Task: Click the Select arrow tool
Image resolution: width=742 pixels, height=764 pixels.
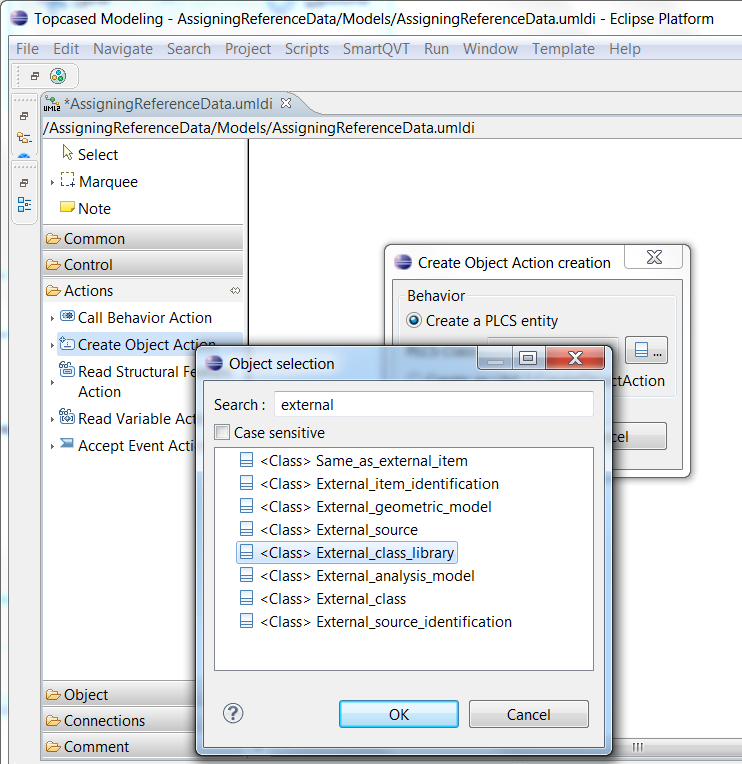Action: (x=67, y=154)
